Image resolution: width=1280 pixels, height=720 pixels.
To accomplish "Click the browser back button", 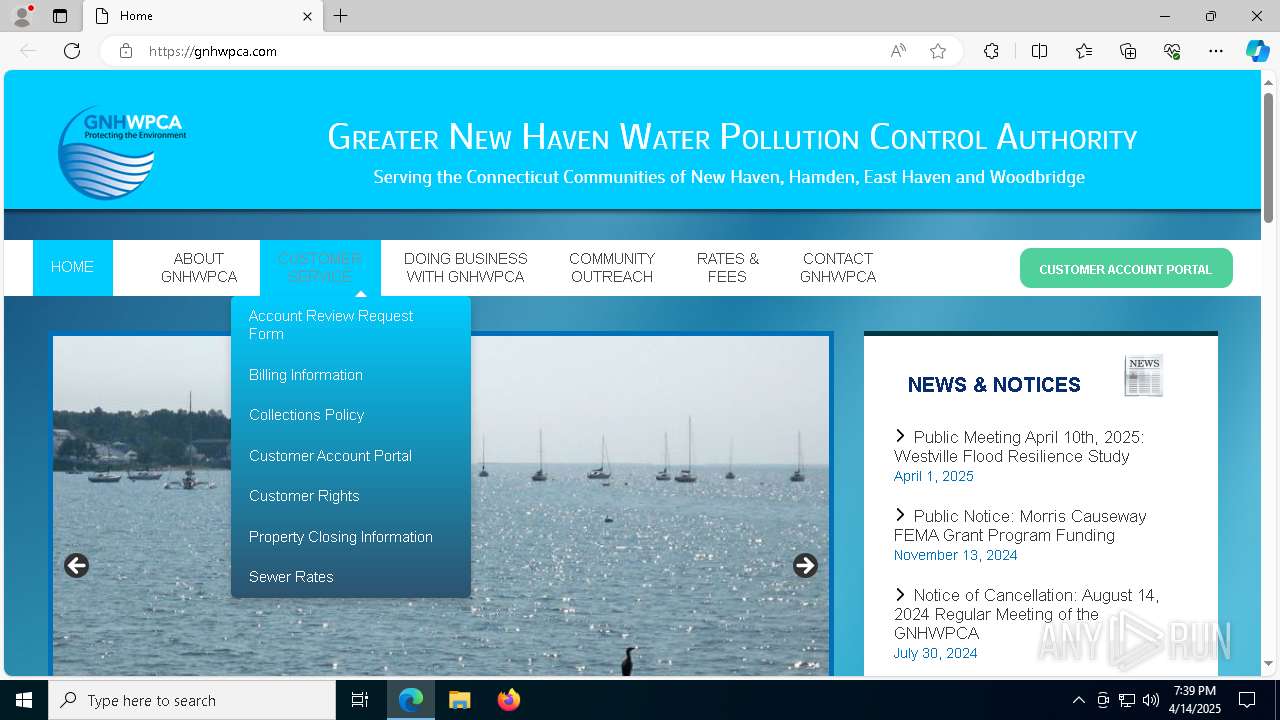I will 28,51.
